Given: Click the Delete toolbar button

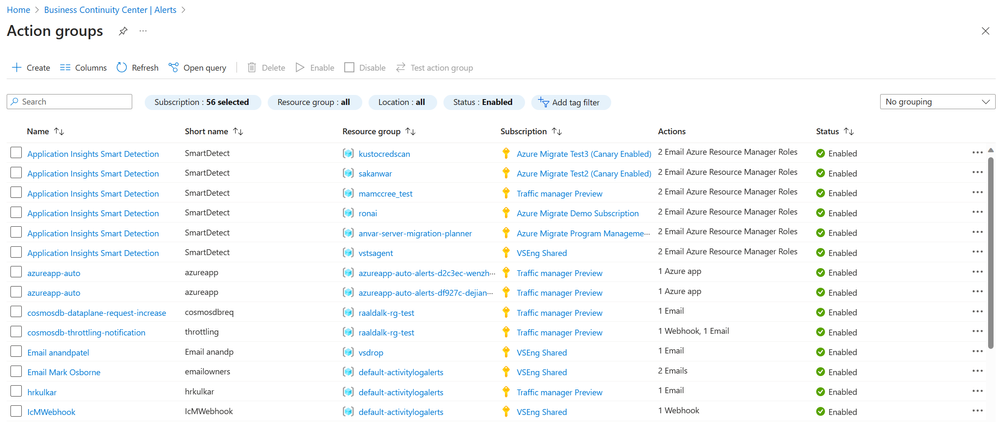Looking at the screenshot, I should point(266,68).
